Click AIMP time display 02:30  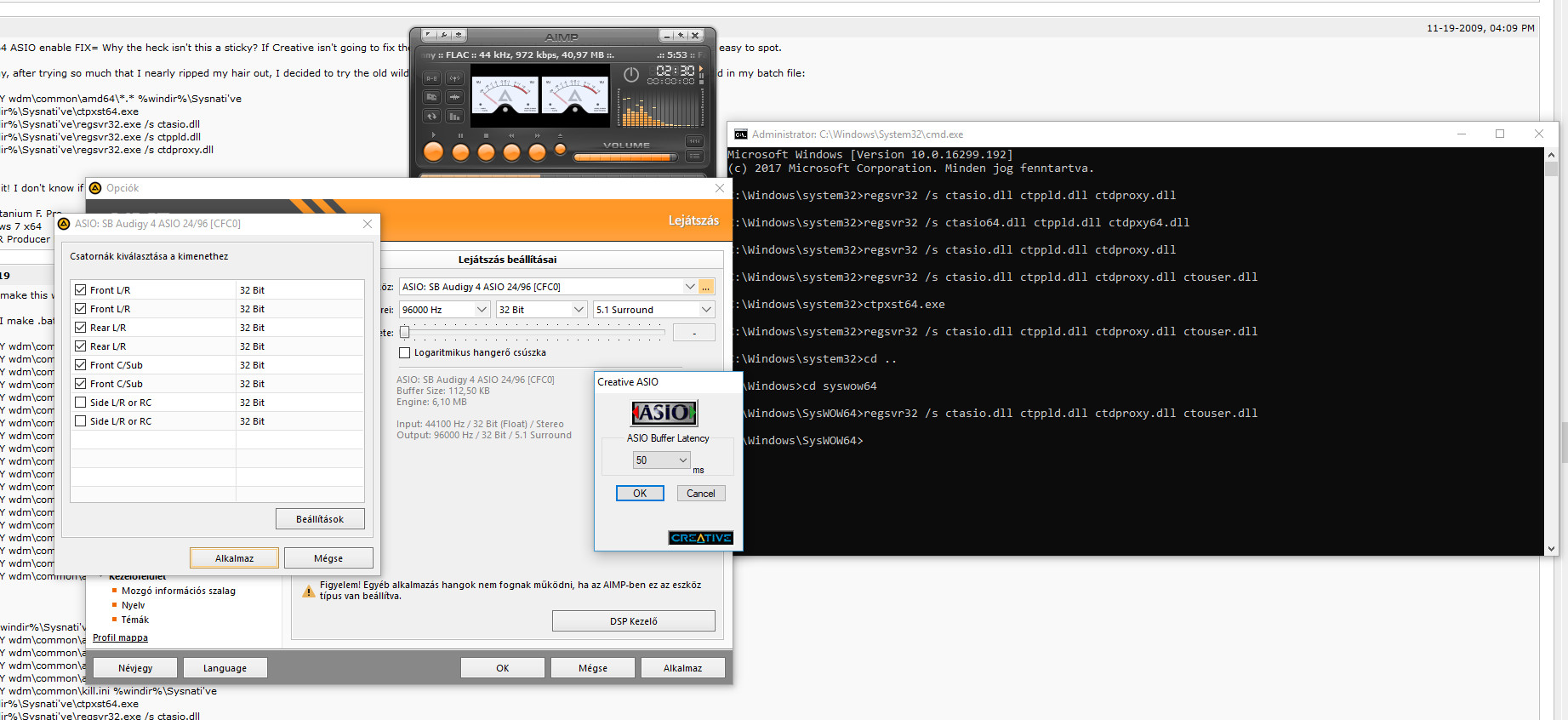675,71
